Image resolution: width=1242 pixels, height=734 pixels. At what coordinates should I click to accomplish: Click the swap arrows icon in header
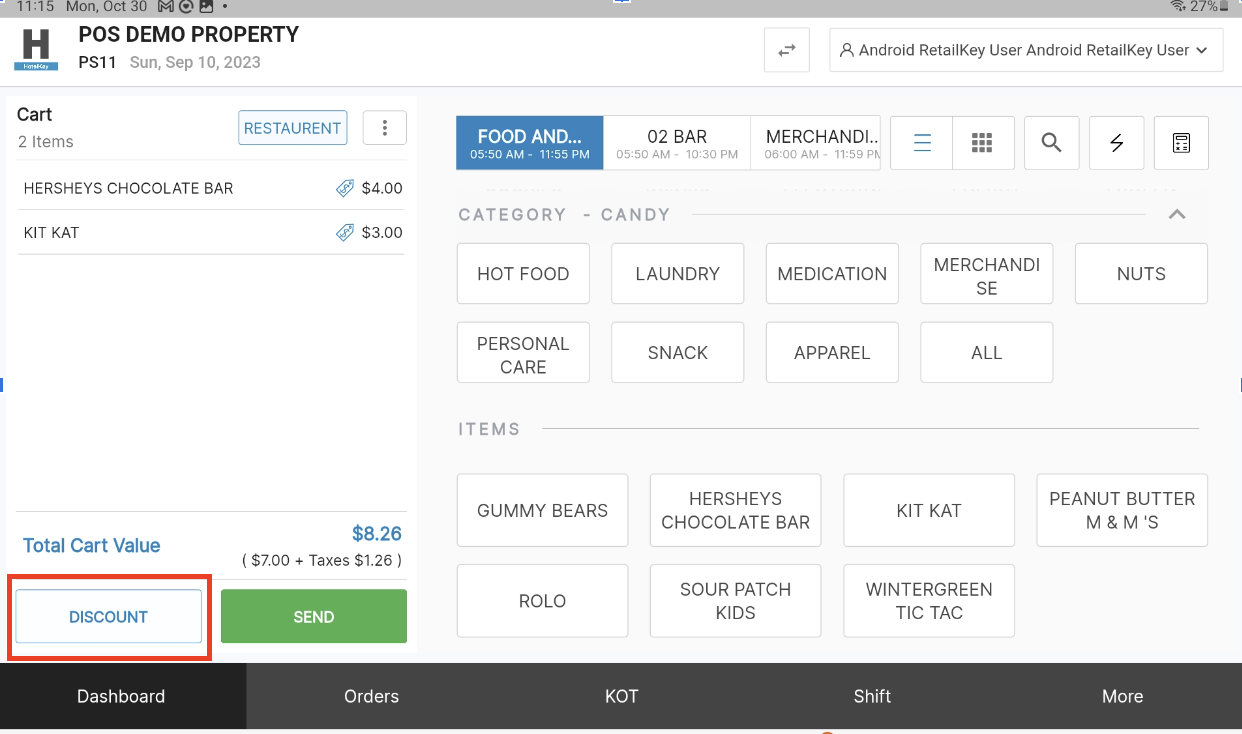(787, 50)
